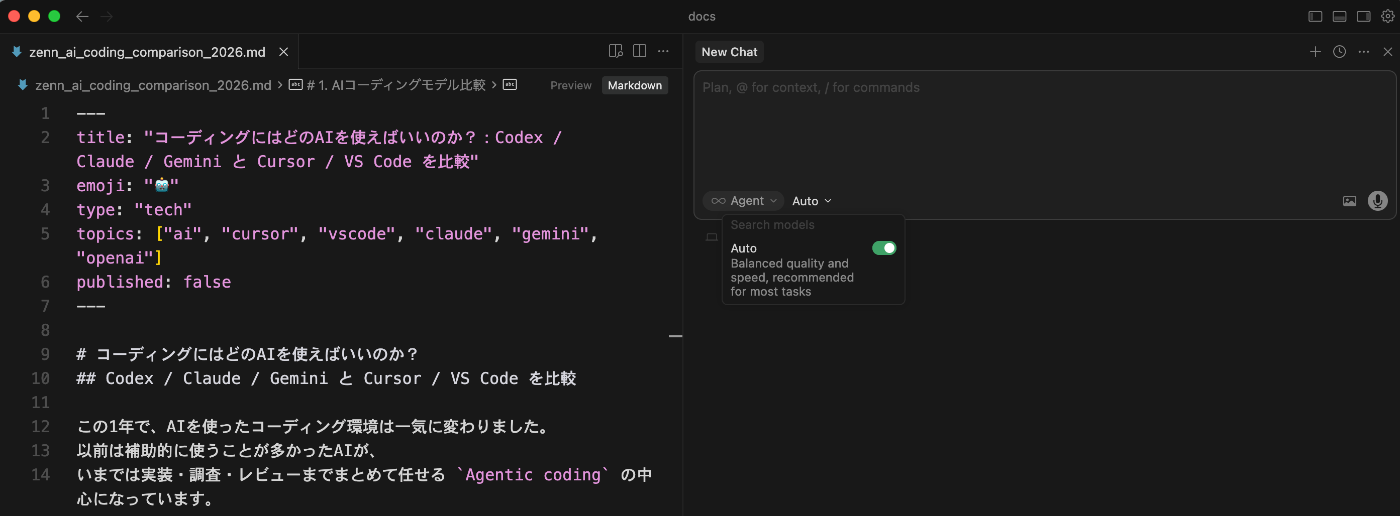Open file name breadcrumb zenn_ai_coding_comparison_2026.md
The height and width of the screenshot is (516, 1400).
tap(153, 85)
